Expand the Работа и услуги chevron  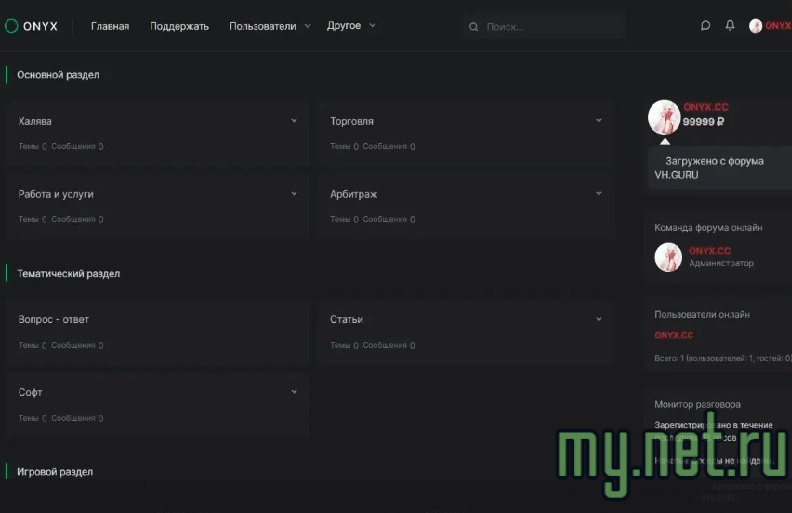[x=294, y=194]
